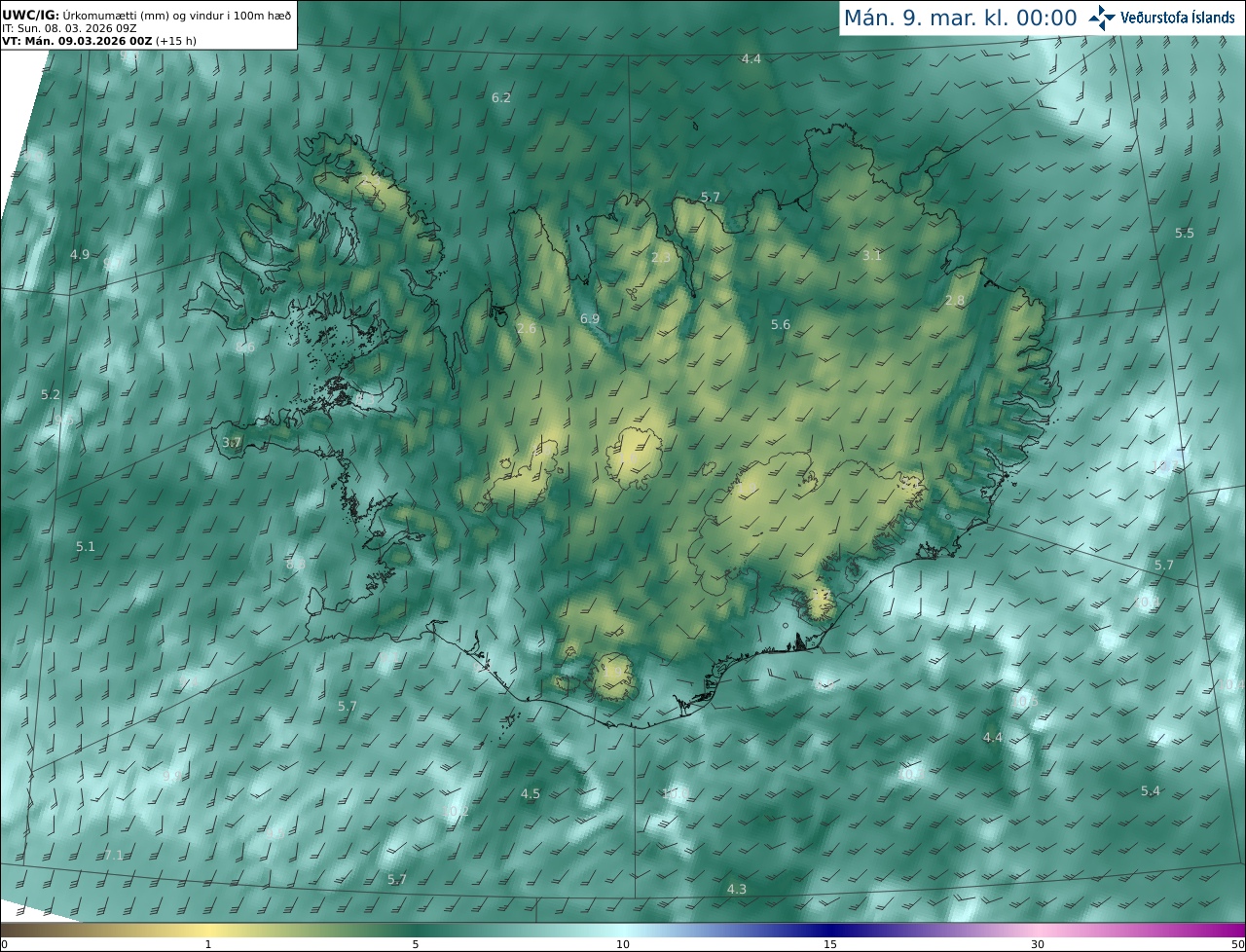1246x952 pixels.
Task: Click the 2.6 value in northwest Iceland
Action: (x=527, y=329)
